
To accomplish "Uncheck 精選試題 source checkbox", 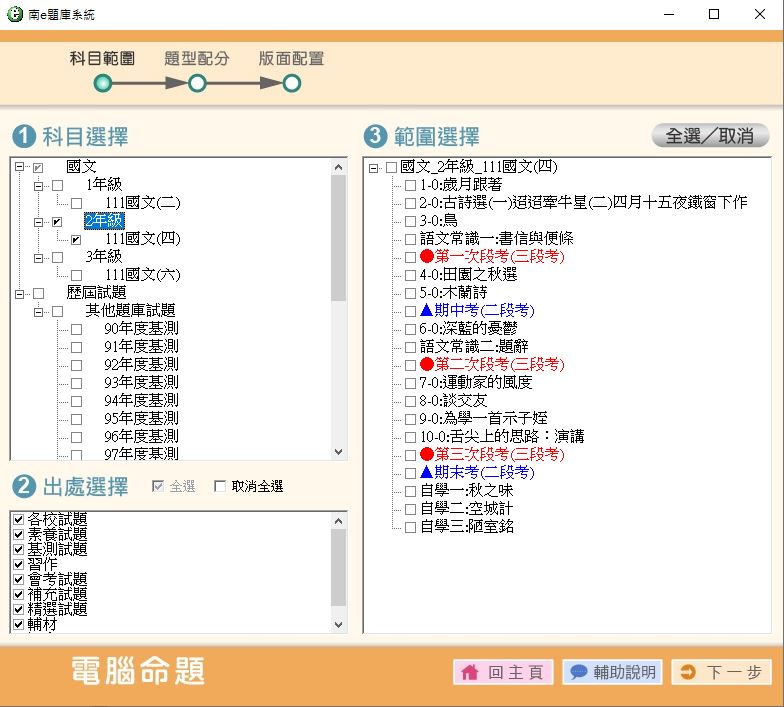I will (x=18, y=610).
